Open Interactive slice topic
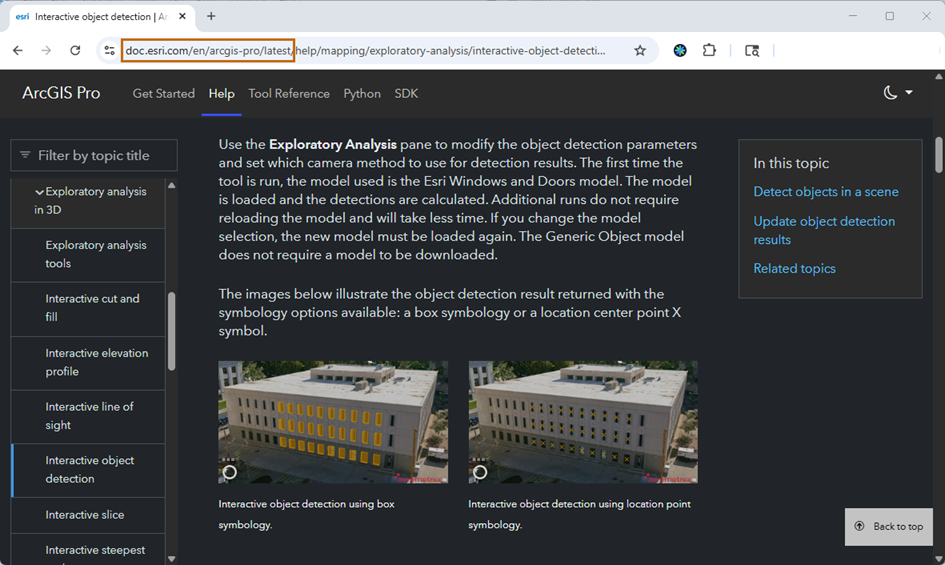Image resolution: width=945 pixels, height=565 pixels. pyautogui.click(x=88, y=515)
